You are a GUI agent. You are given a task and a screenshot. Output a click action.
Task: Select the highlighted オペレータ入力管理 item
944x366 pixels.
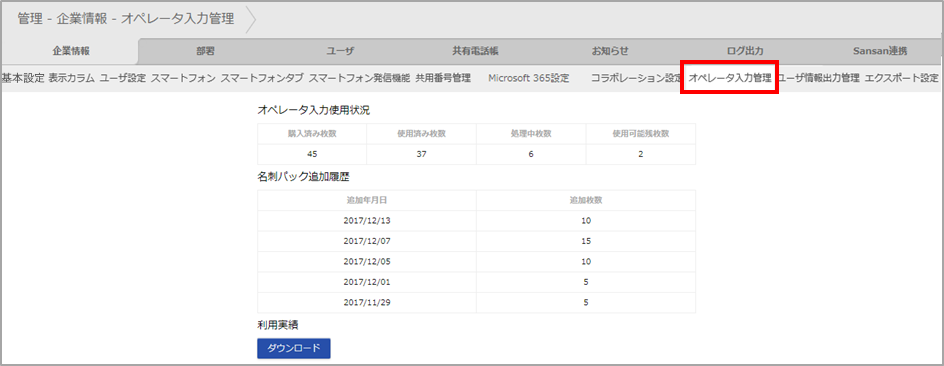[730, 78]
